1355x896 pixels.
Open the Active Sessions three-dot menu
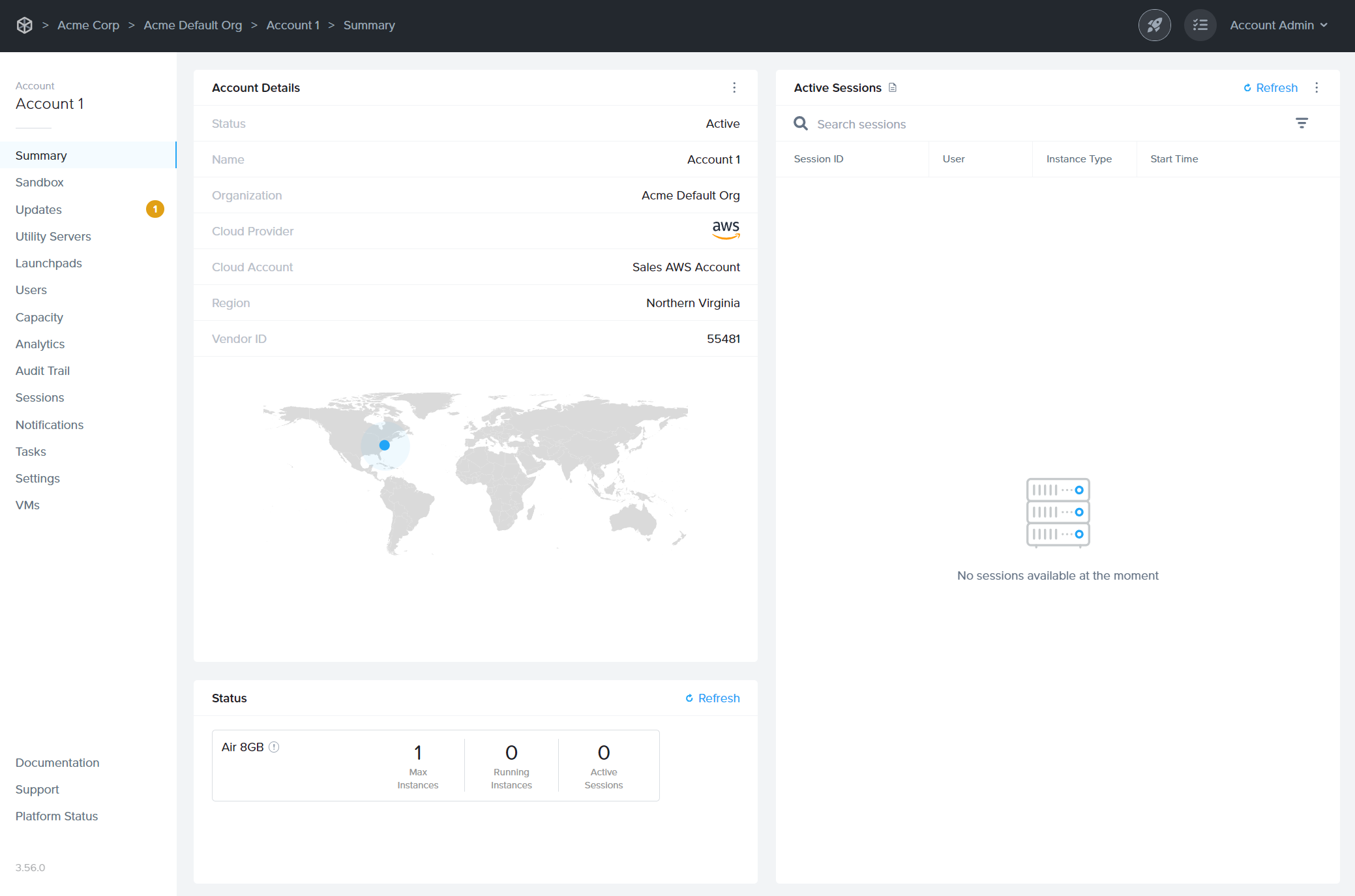click(x=1317, y=87)
